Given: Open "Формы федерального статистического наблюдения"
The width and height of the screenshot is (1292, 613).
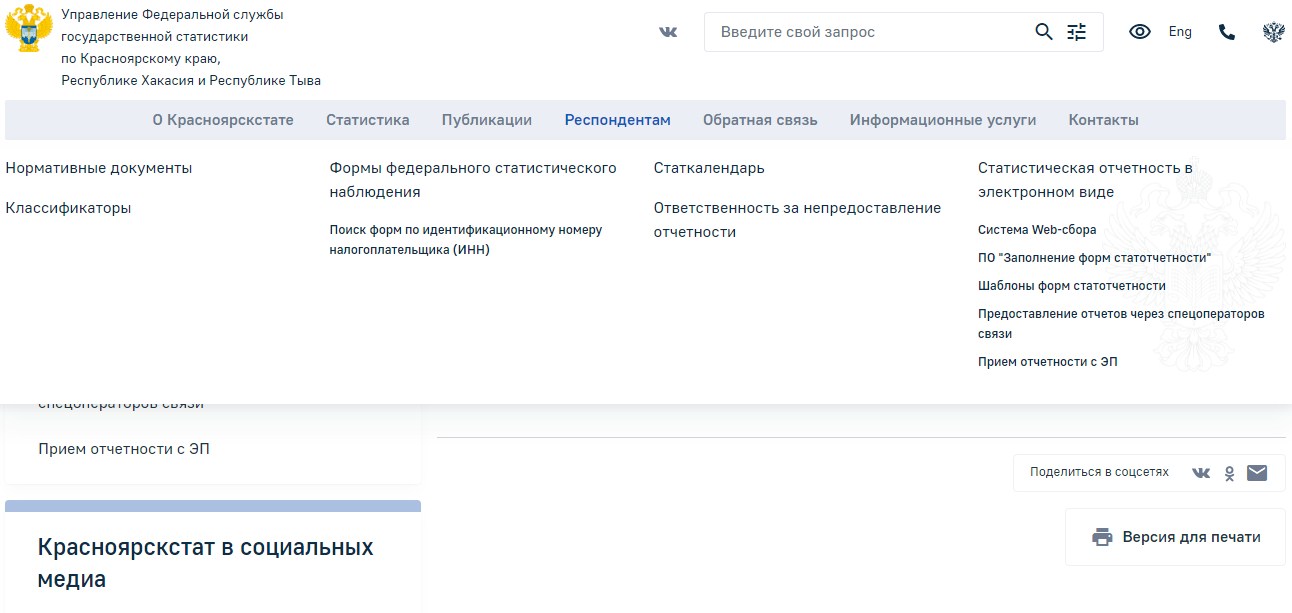Looking at the screenshot, I should (473, 180).
